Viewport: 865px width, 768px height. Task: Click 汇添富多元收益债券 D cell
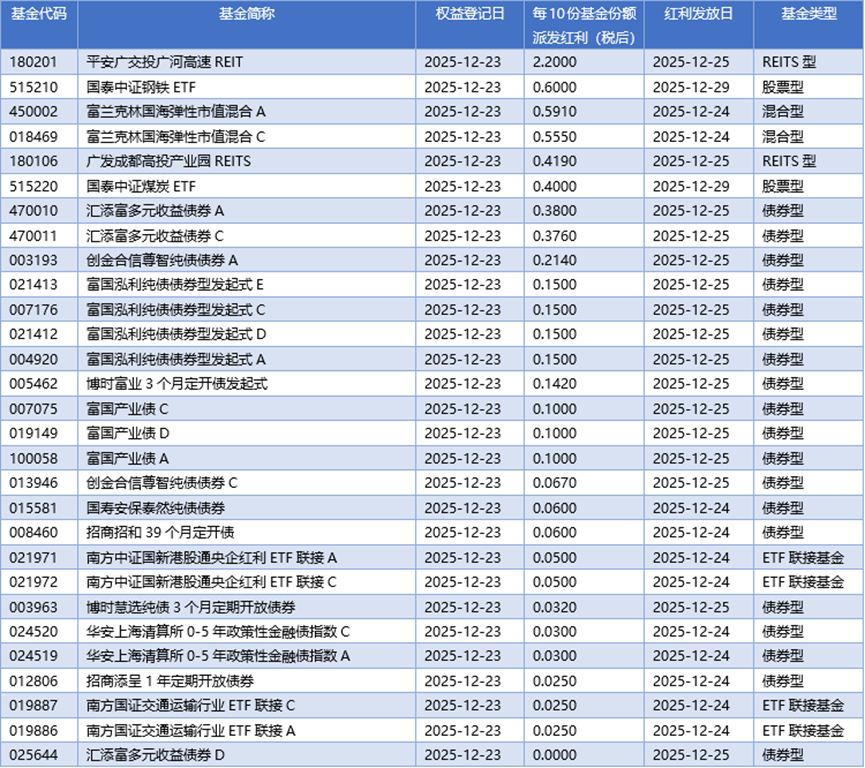coord(156,756)
